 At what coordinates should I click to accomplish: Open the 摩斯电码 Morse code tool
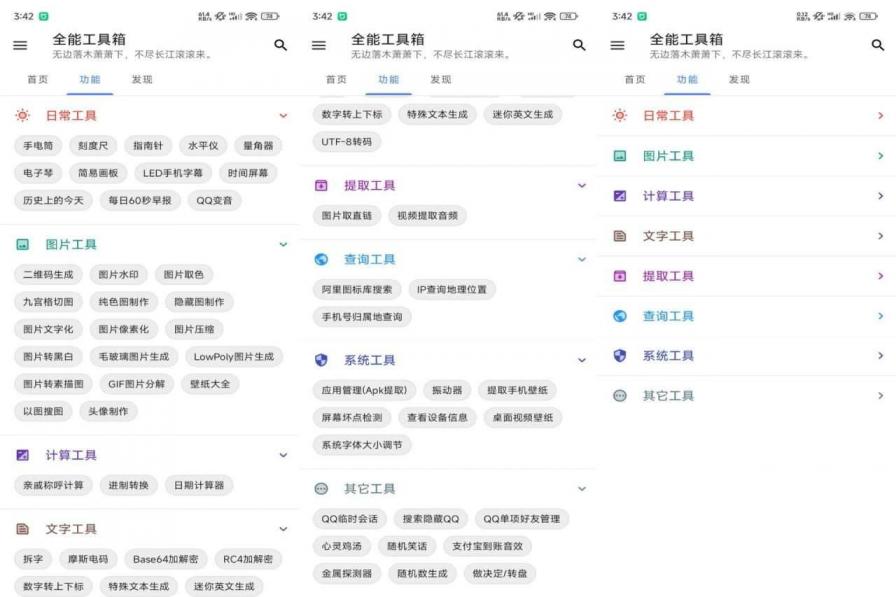point(88,559)
